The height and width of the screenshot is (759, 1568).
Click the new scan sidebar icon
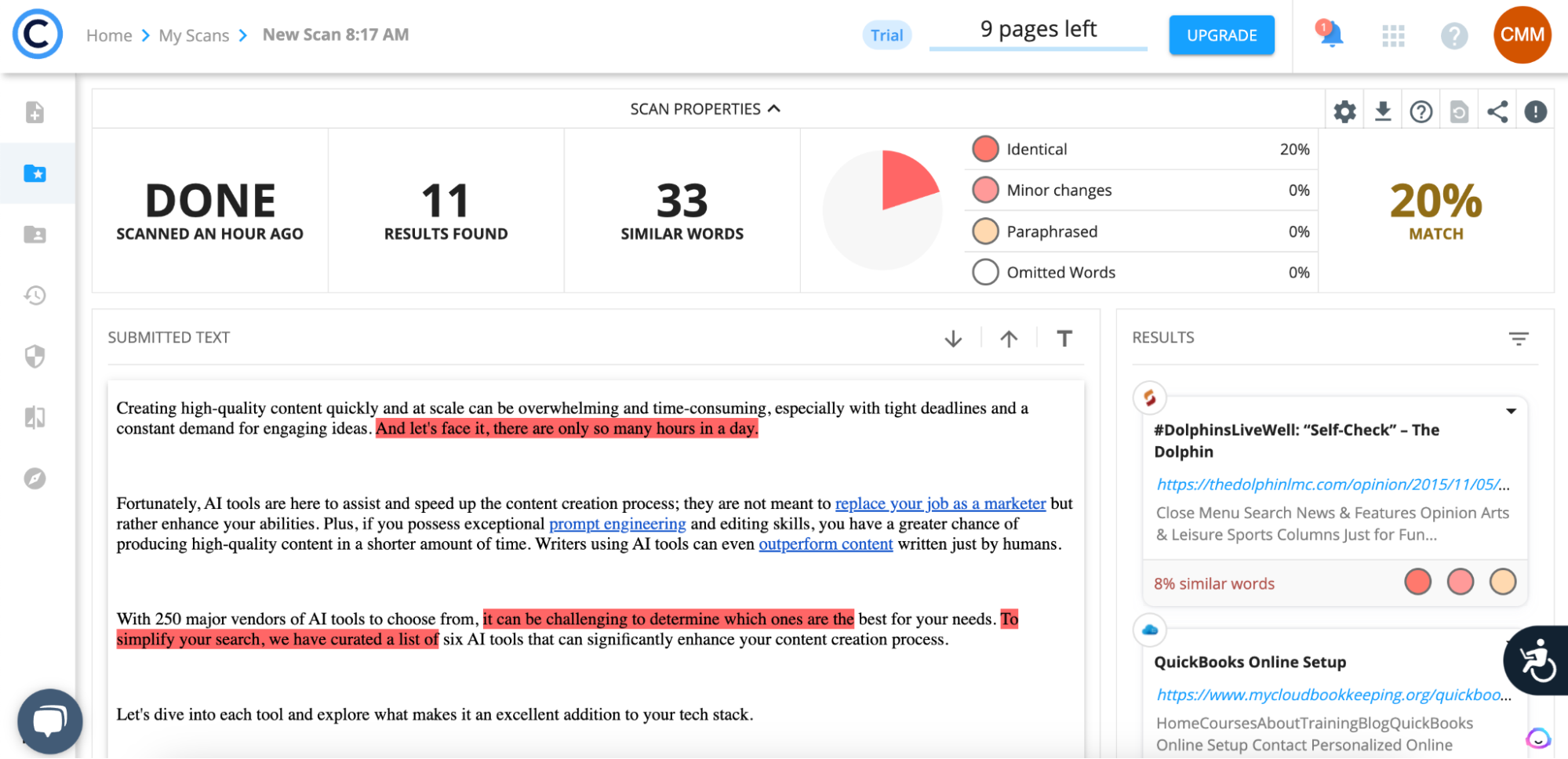(x=35, y=112)
